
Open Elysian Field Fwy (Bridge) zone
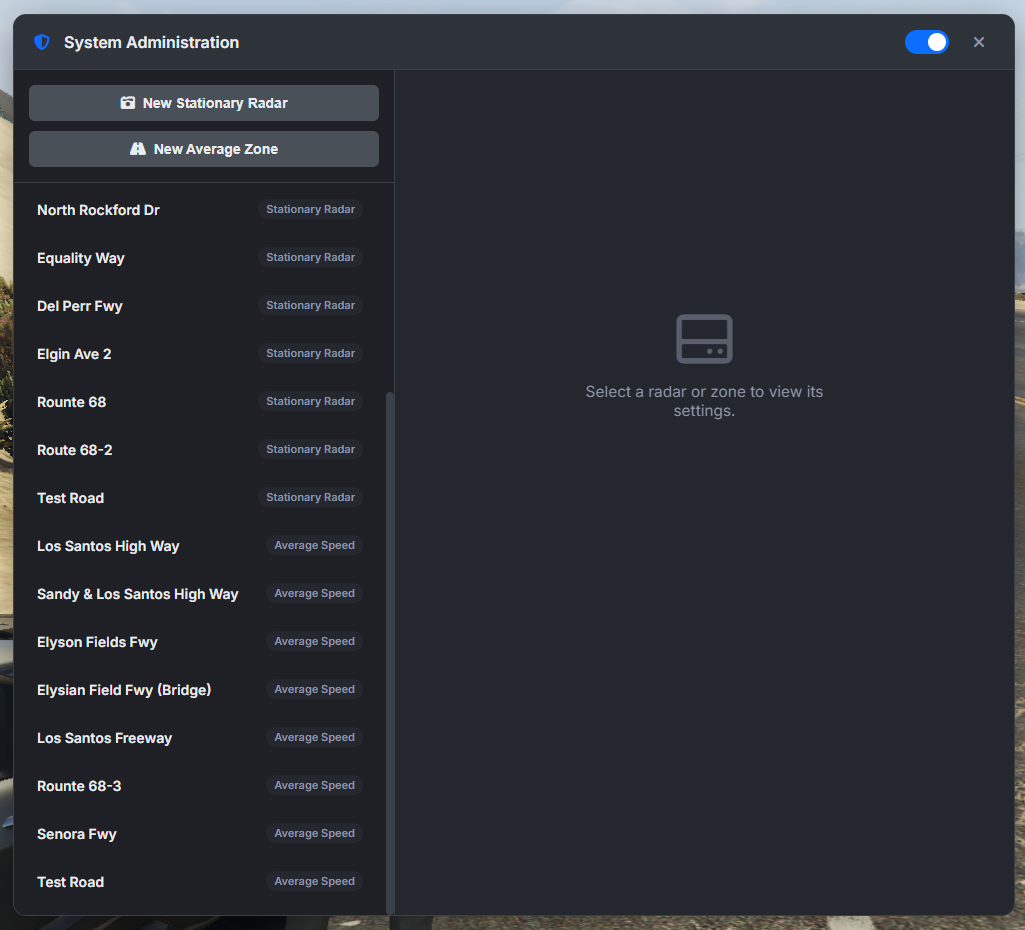click(200, 690)
